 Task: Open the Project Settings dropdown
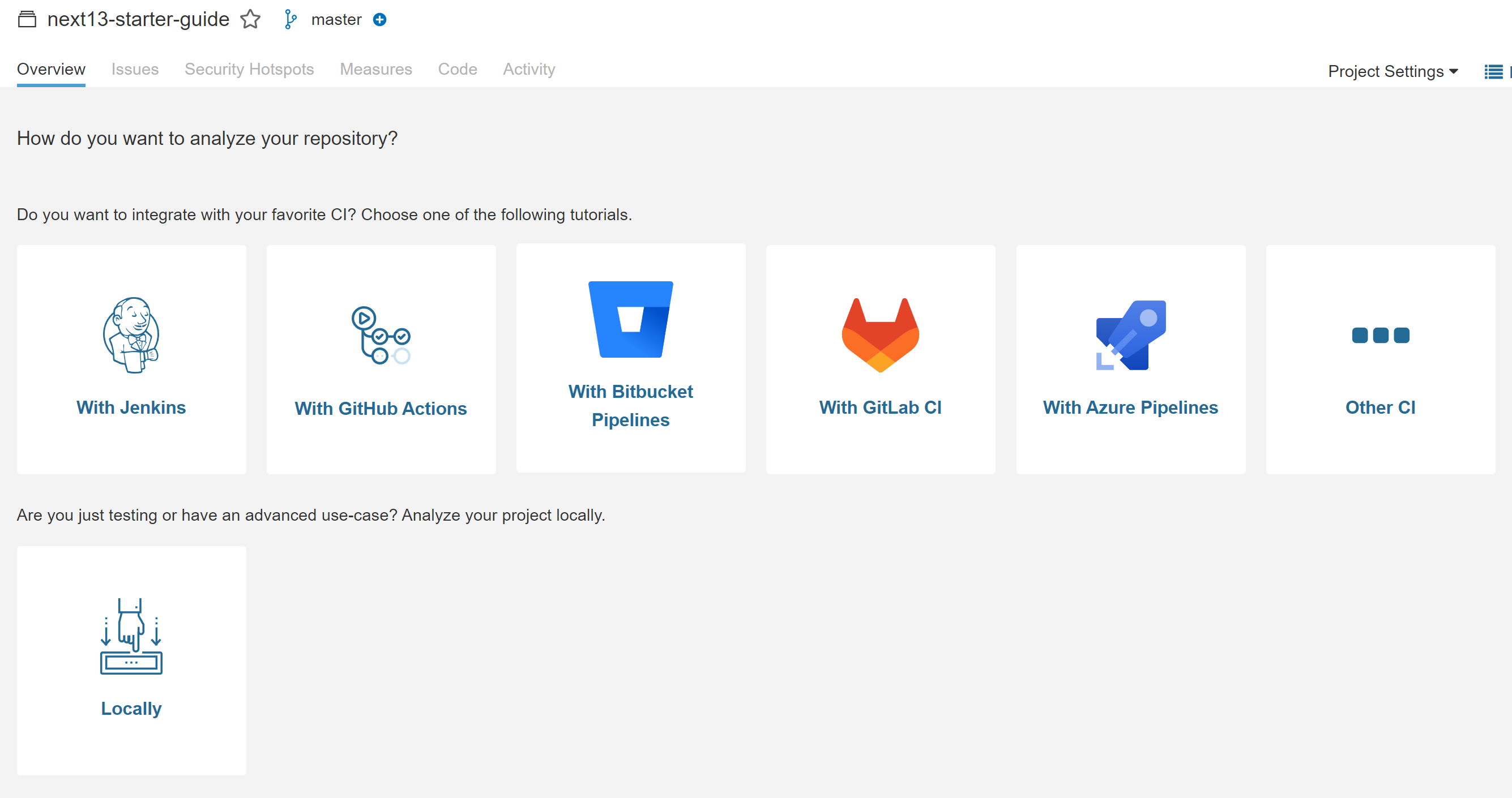coord(1393,71)
